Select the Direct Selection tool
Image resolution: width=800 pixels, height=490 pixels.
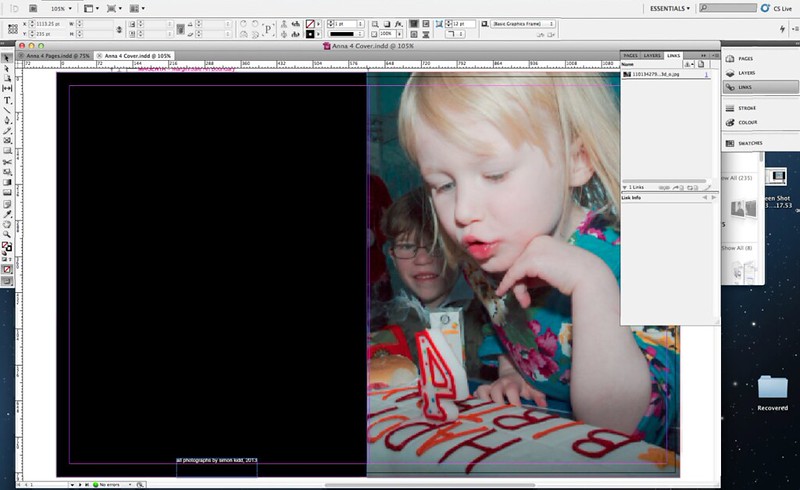click(x=7, y=68)
